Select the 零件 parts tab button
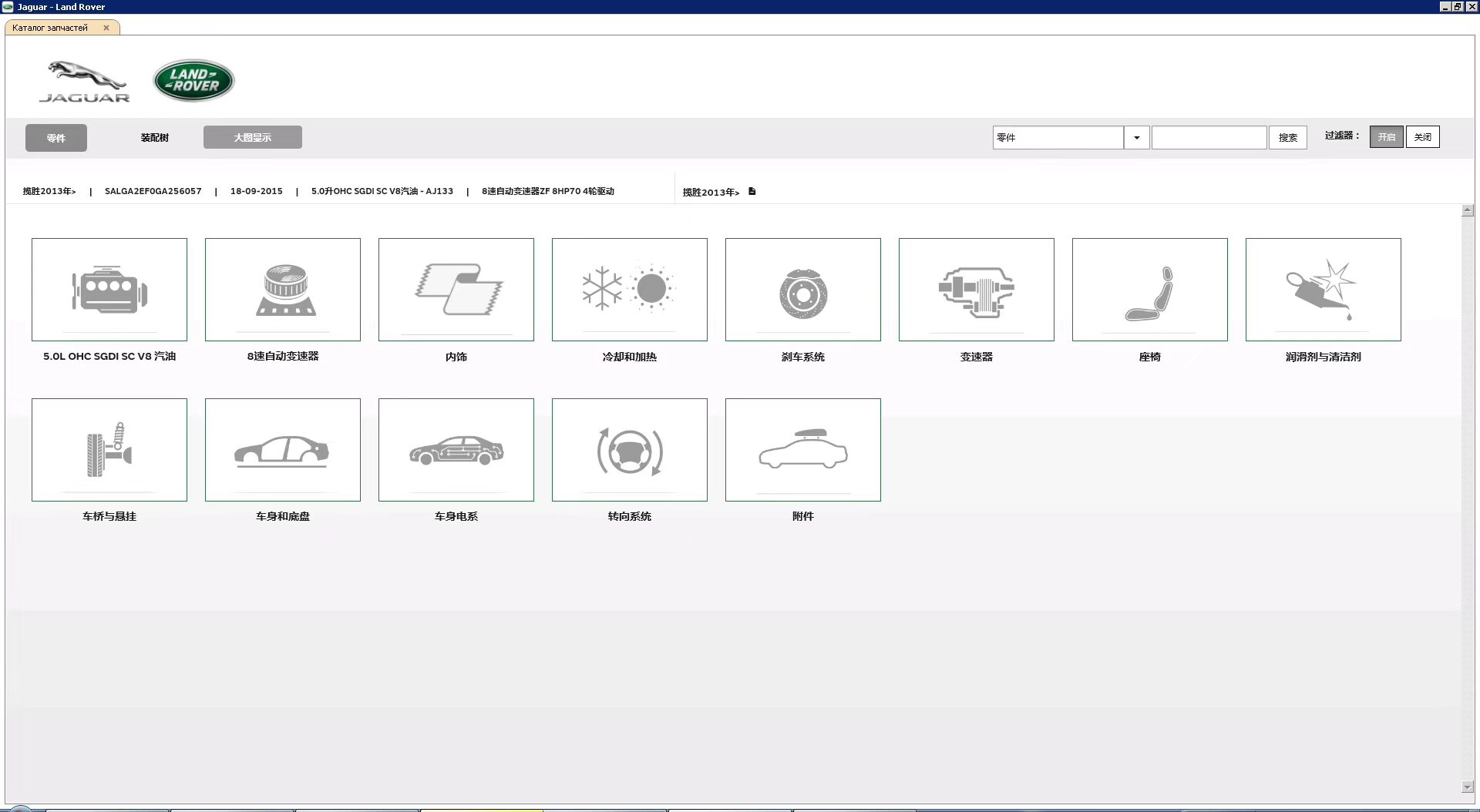Screen dimensions: 1480x812 (x=56, y=138)
